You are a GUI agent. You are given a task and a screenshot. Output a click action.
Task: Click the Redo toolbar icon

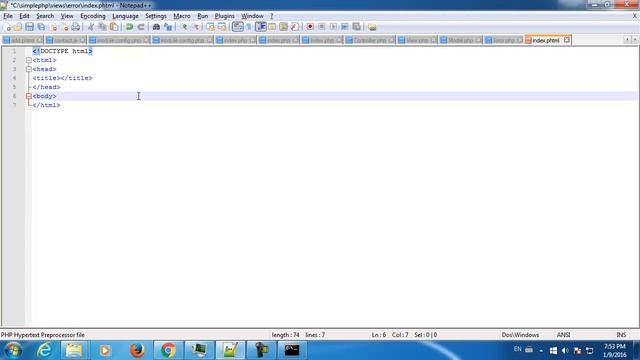click(x=141, y=27)
